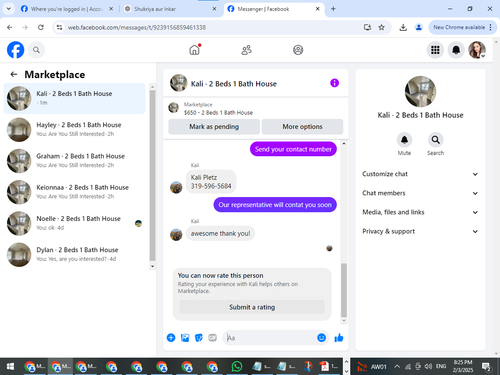This screenshot has width=500, height=375.
Task: Open Windows notification center icon
Action: 487,367
